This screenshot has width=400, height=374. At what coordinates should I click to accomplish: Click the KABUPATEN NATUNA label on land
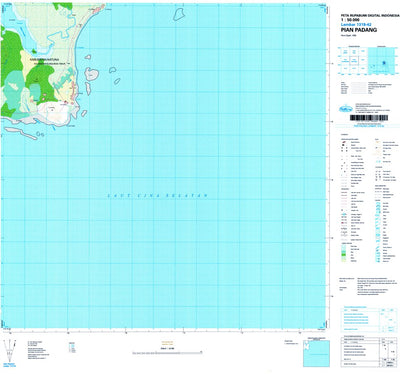(x=44, y=60)
